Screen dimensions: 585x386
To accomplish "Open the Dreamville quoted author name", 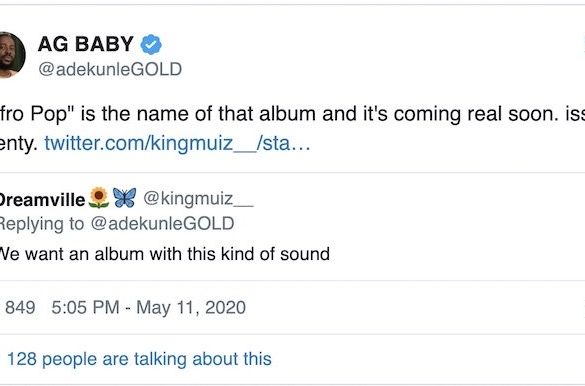I will pos(42,200).
